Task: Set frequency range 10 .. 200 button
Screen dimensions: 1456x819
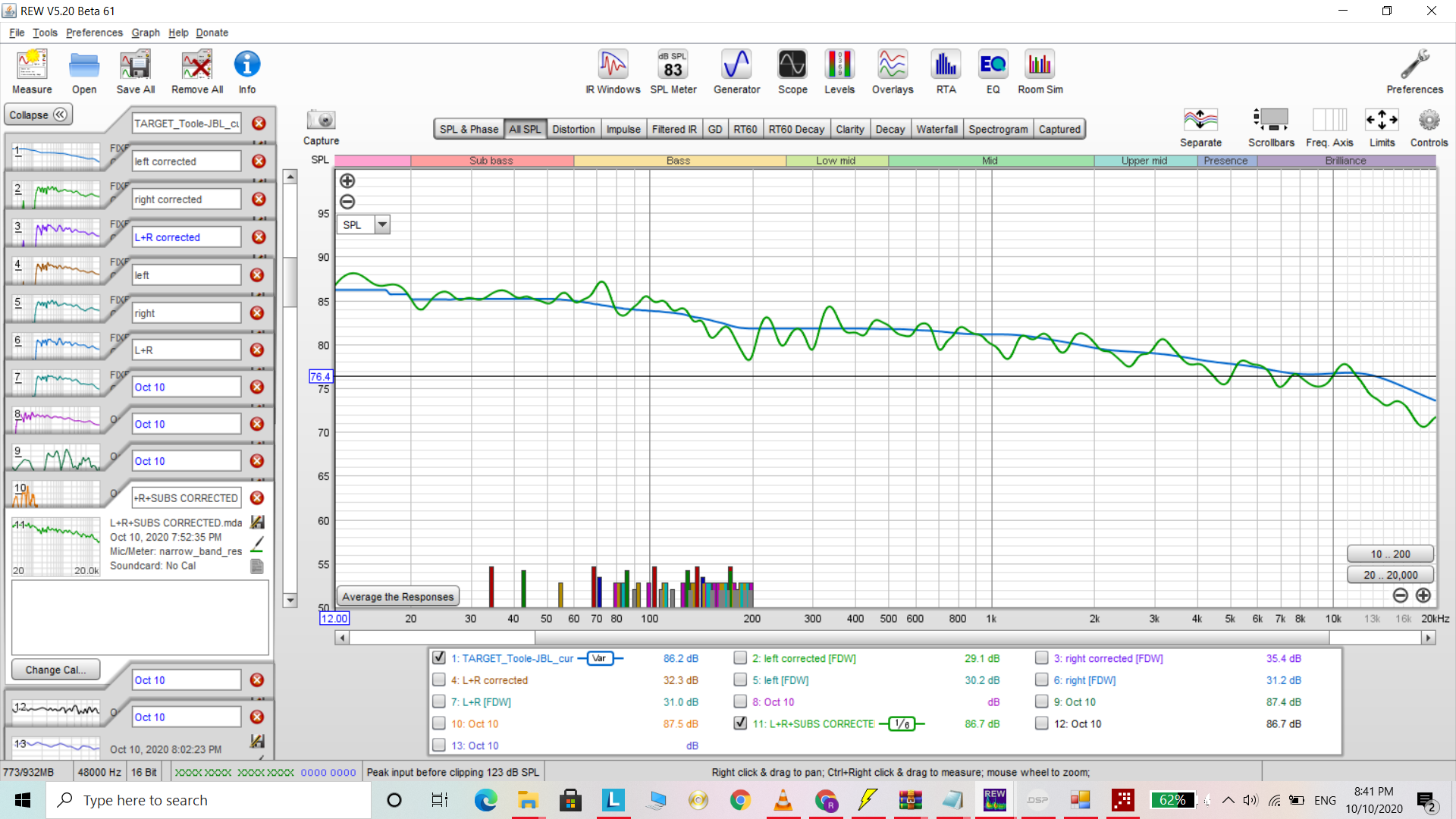Action: (x=1390, y=554)
